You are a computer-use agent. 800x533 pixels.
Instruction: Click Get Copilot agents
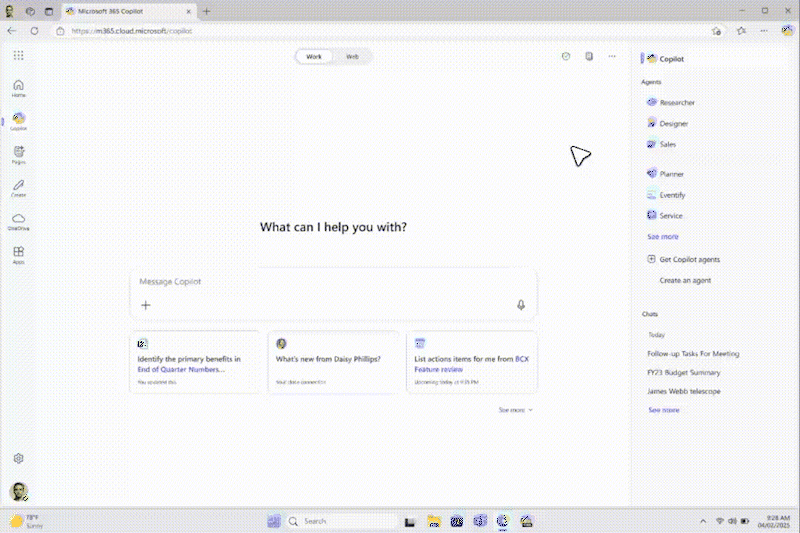click(x=684, y=259)
